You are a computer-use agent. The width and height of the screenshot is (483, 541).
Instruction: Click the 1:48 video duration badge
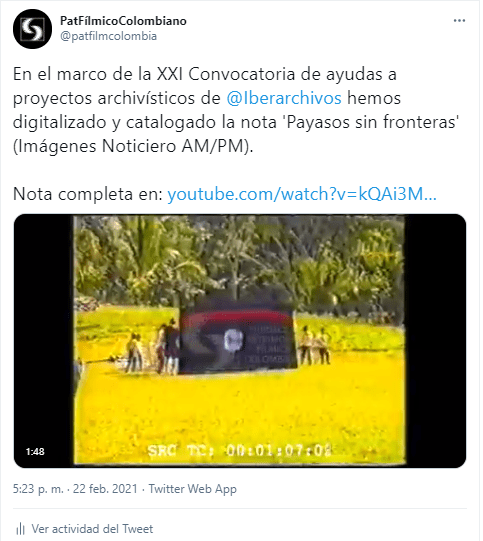point(35,451)
